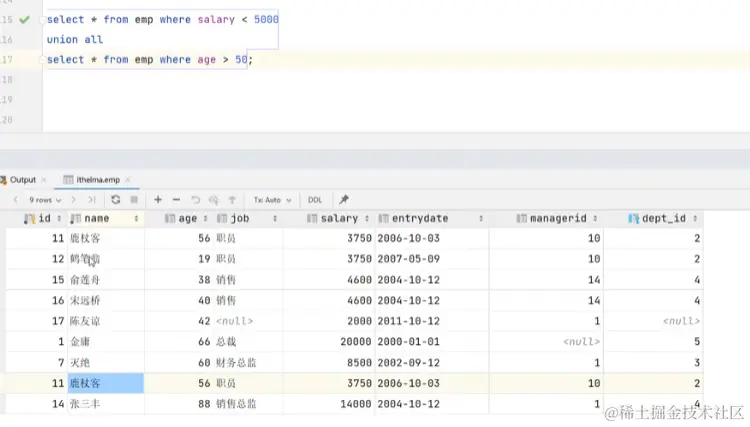This screenshot has height=427, width=750.
Task: Click the managerid column header icon
Action: [x=521, y=219]
